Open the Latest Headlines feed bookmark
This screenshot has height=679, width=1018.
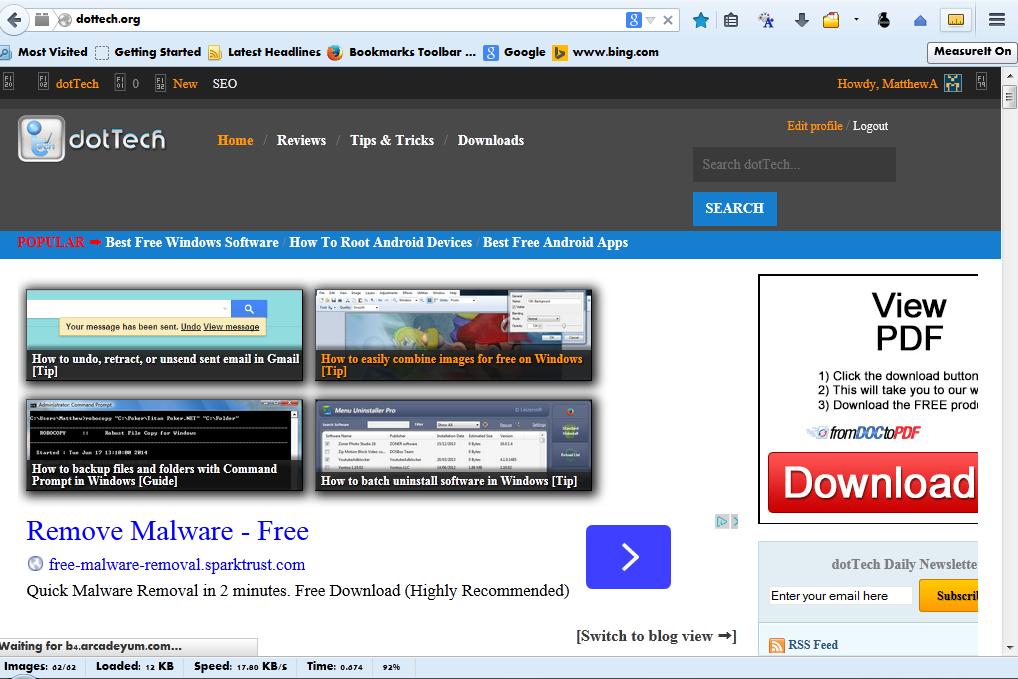tap(264, 52)
